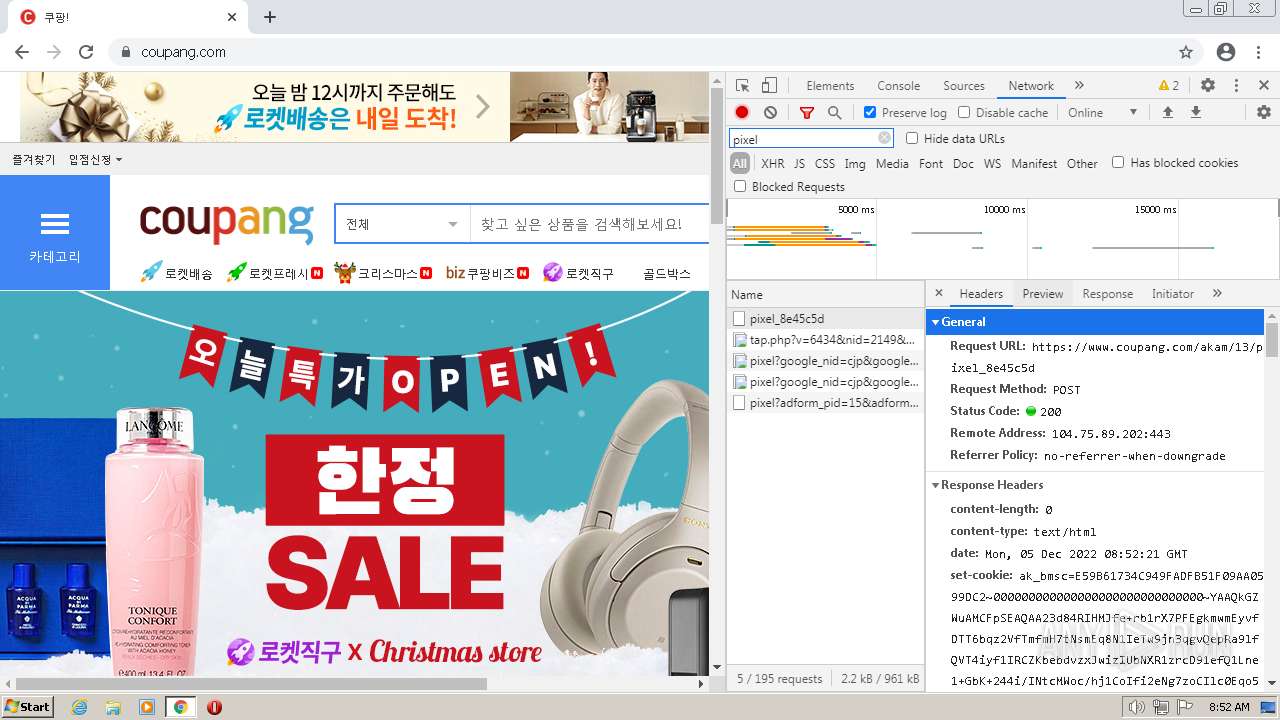Bookmark this page with the star
This screenshot has height=720, width=1280.
pos(1186,52)
